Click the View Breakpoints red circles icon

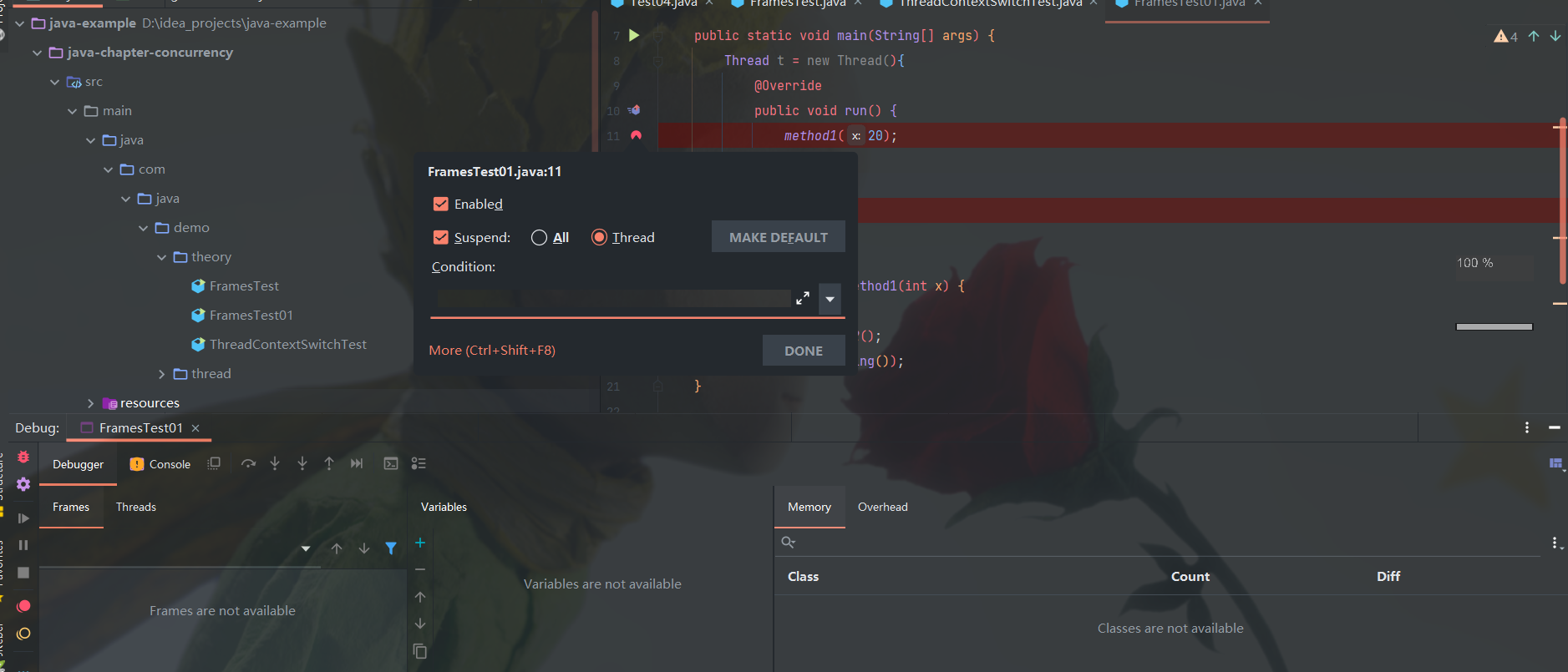[x=23, y=606]
